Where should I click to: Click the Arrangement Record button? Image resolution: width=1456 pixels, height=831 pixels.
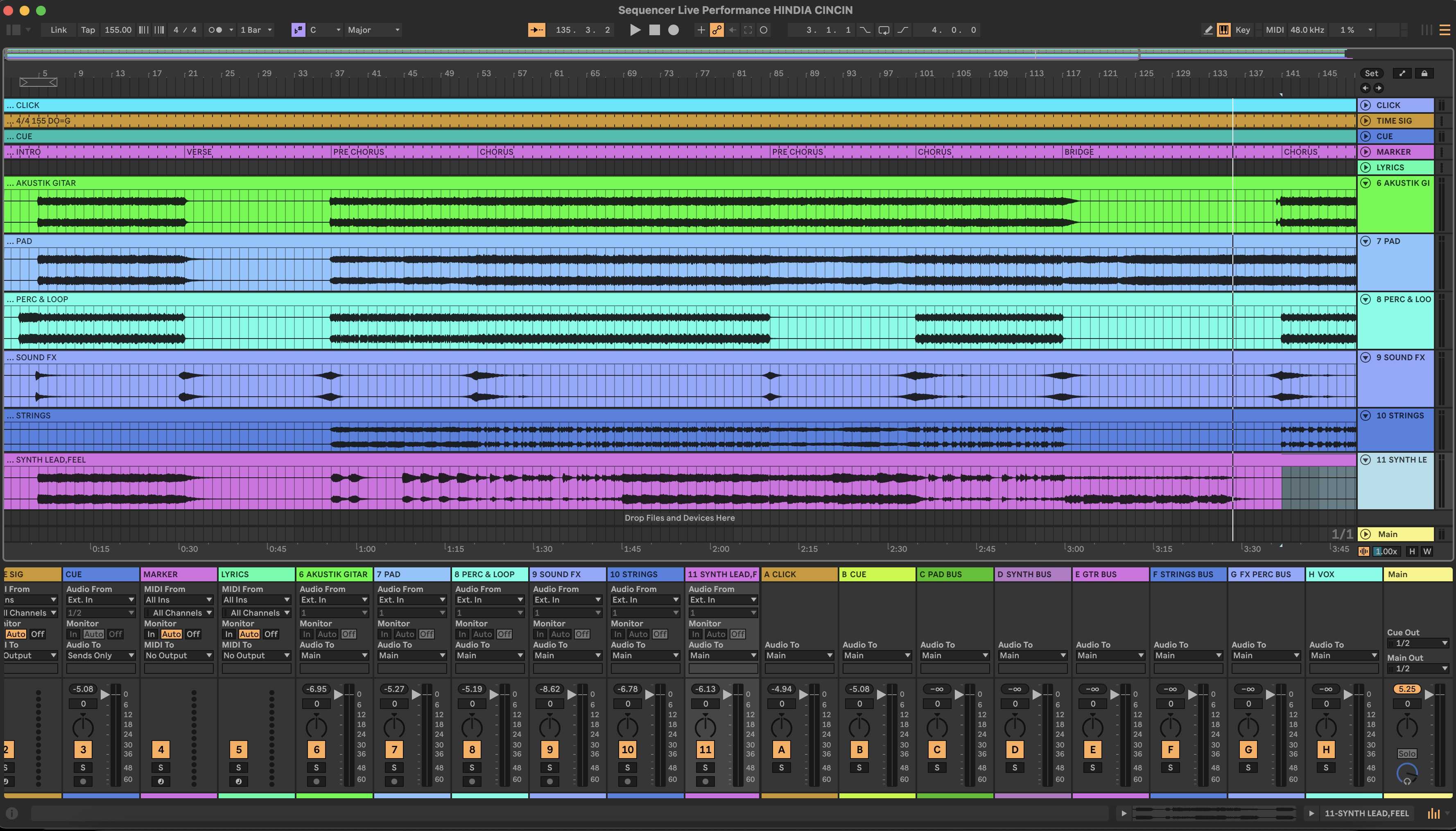tap(674, 29)
